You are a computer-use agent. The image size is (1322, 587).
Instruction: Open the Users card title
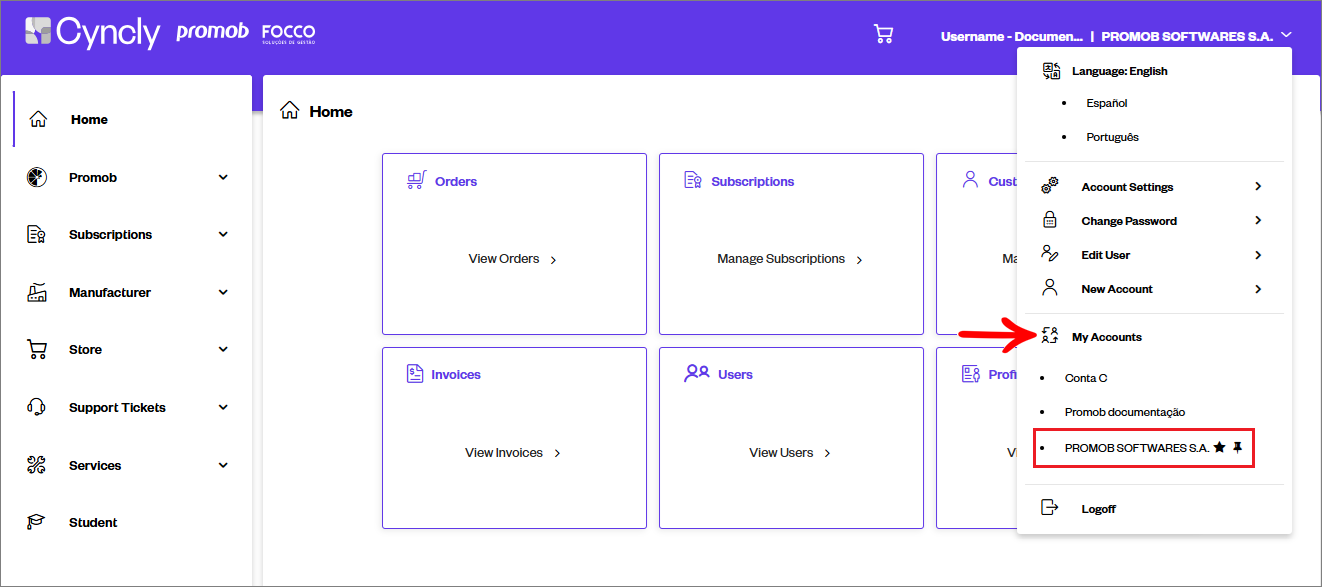point(735,375)
